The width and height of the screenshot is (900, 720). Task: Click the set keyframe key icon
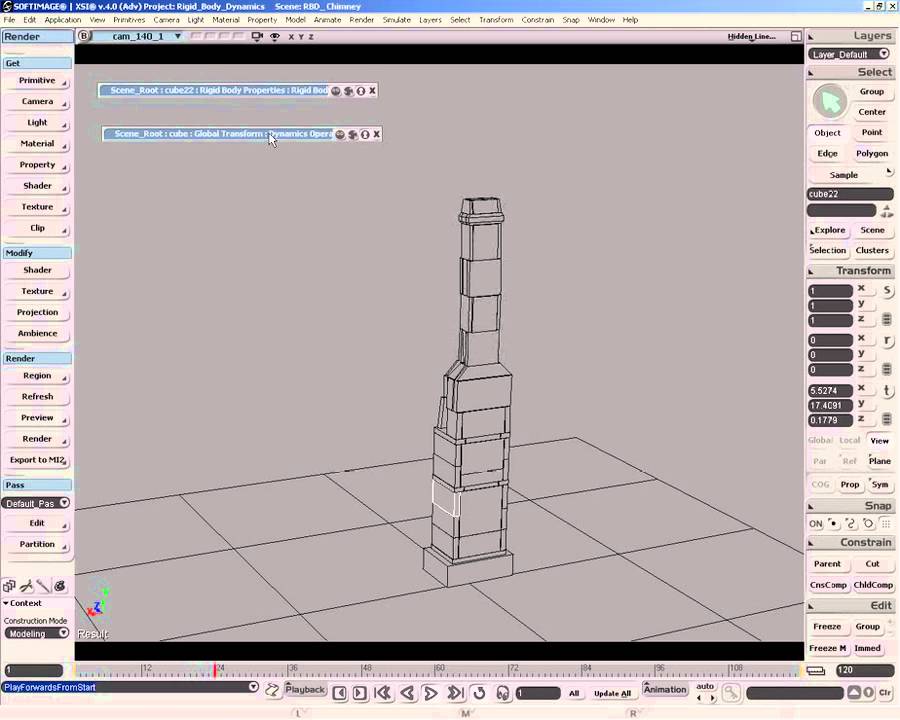point(731,693)
